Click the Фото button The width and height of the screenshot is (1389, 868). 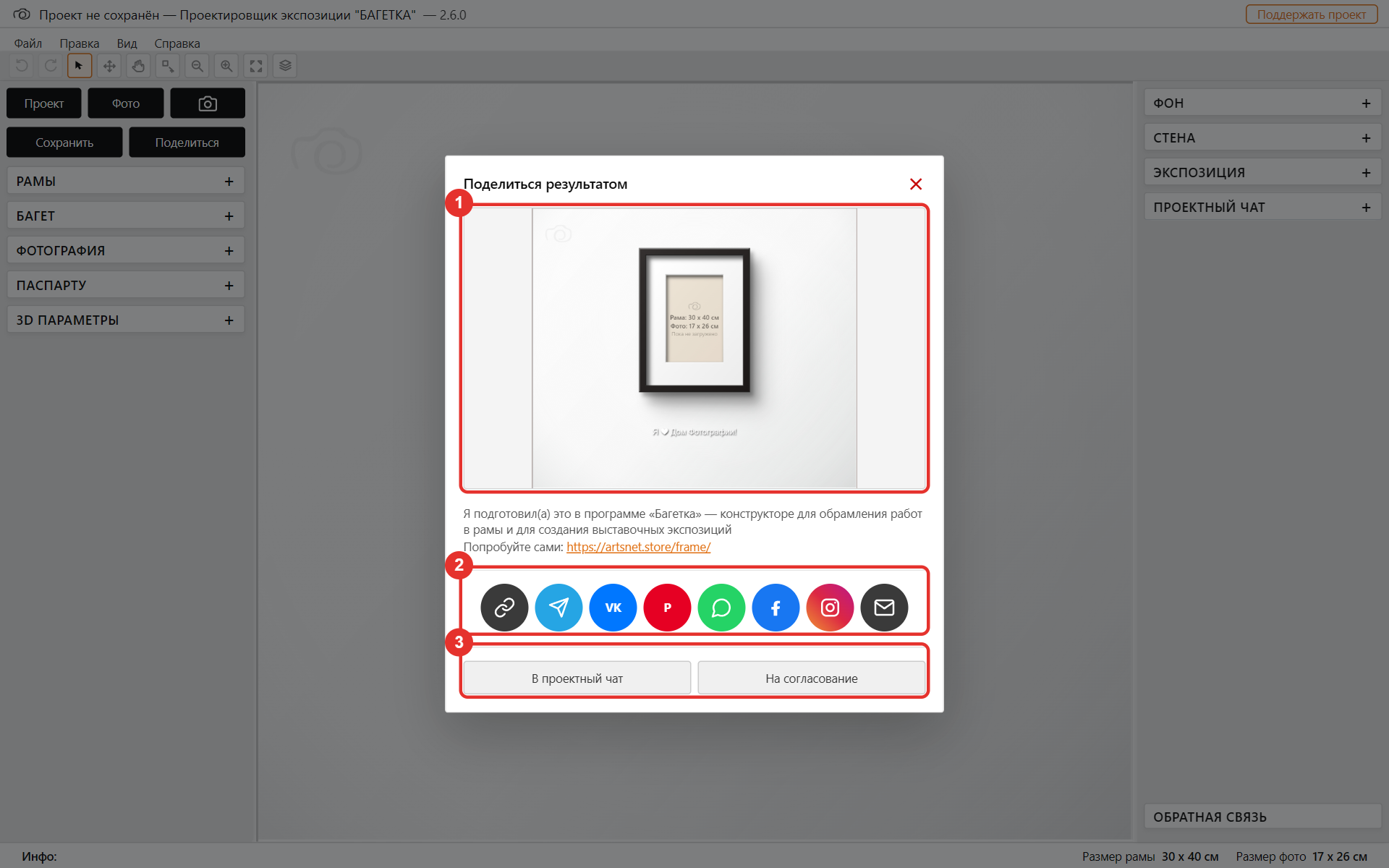click(126, 103)
